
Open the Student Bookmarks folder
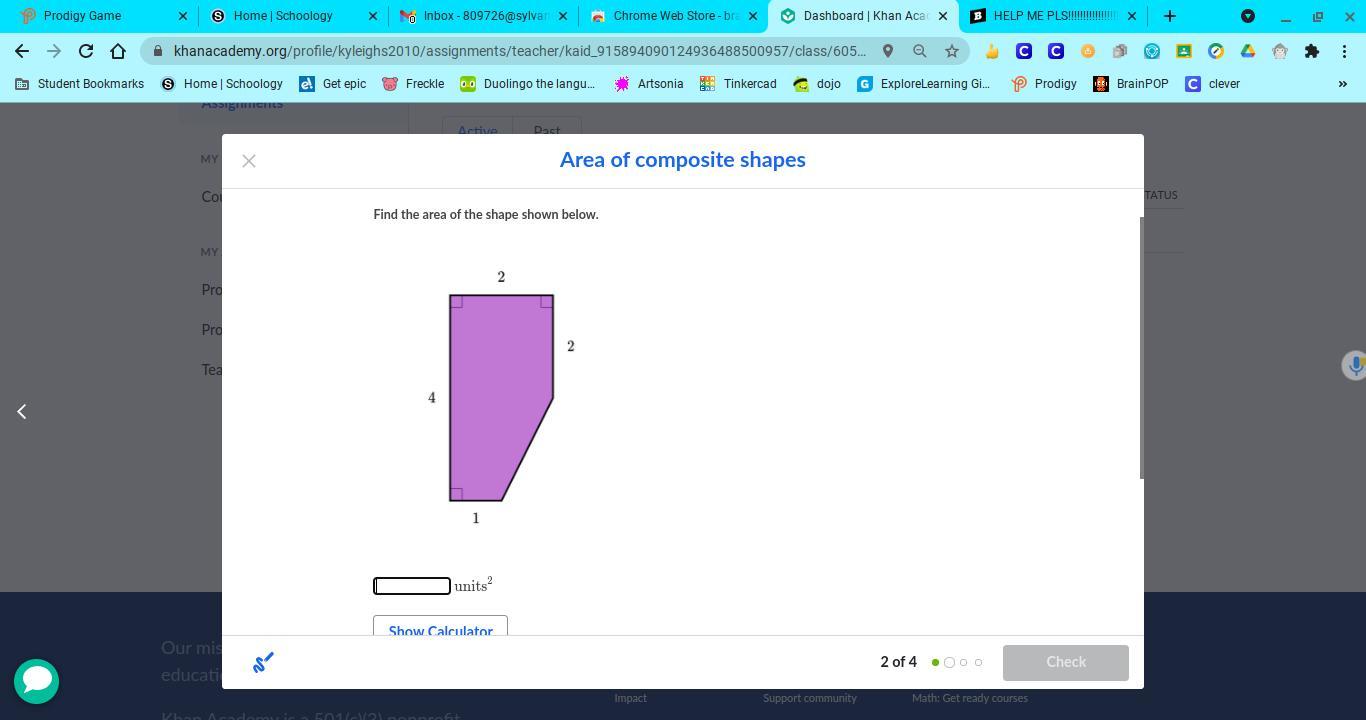pyautogui.click(x=79, y=84)
